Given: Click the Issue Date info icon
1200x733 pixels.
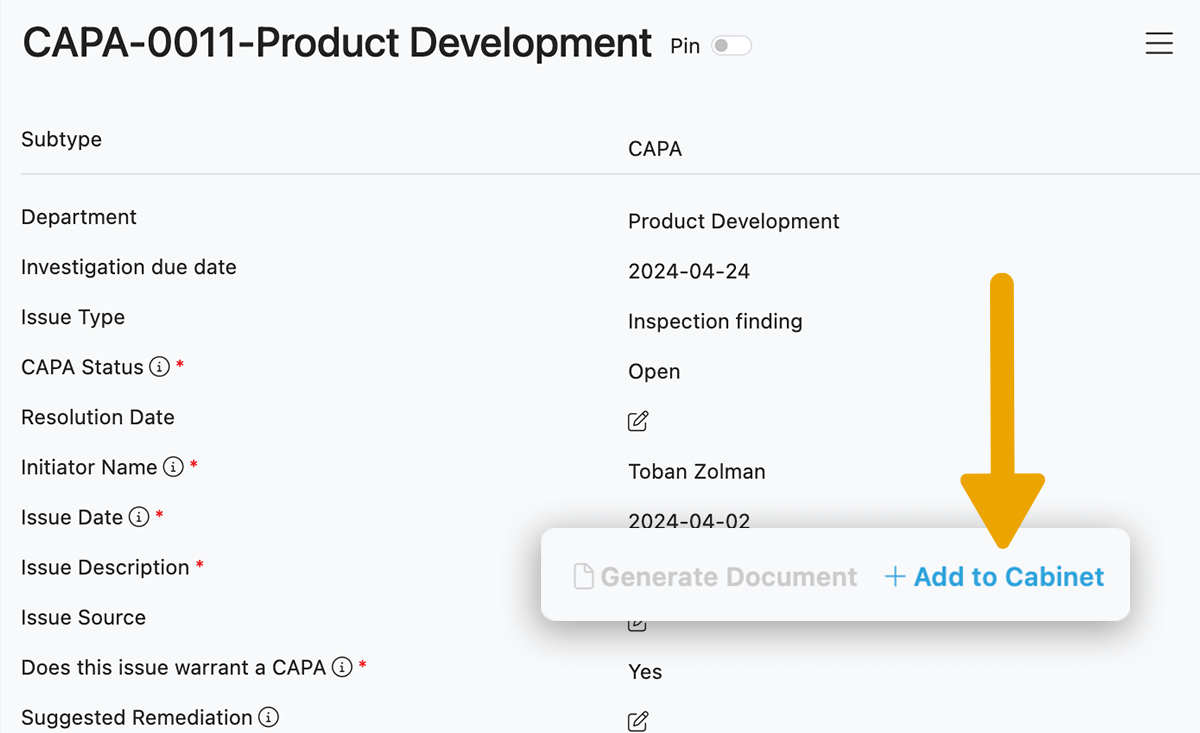Looking at the screenshot, I should point(139,517).
